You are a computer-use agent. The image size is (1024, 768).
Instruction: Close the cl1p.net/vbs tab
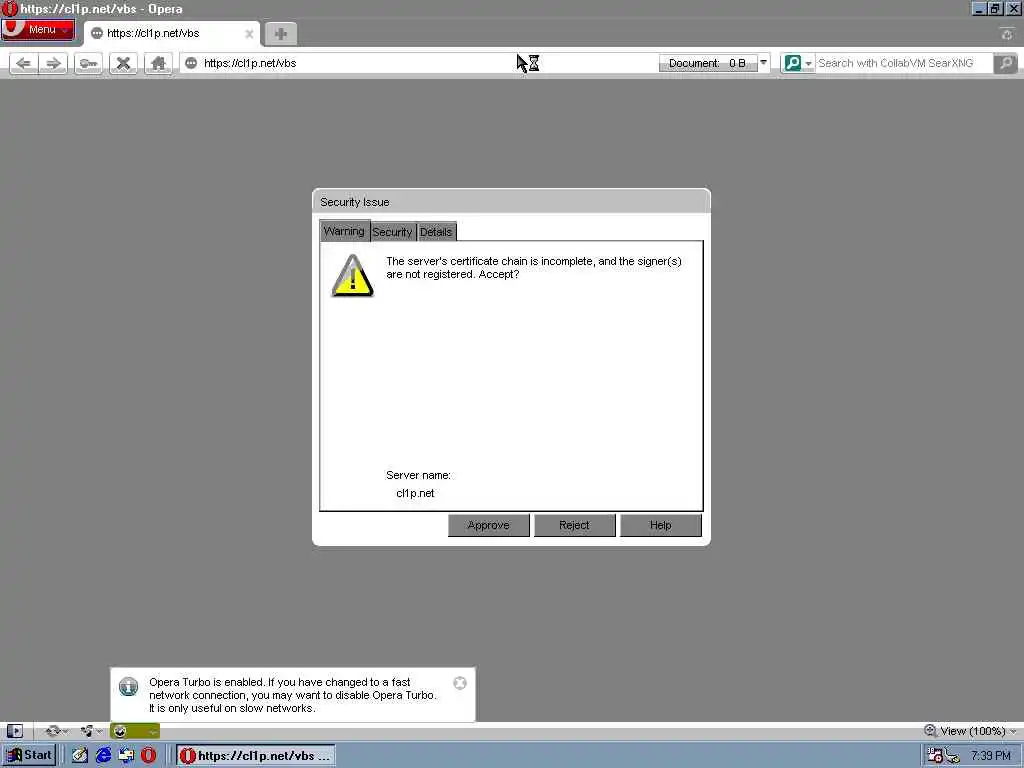[249, 34]
